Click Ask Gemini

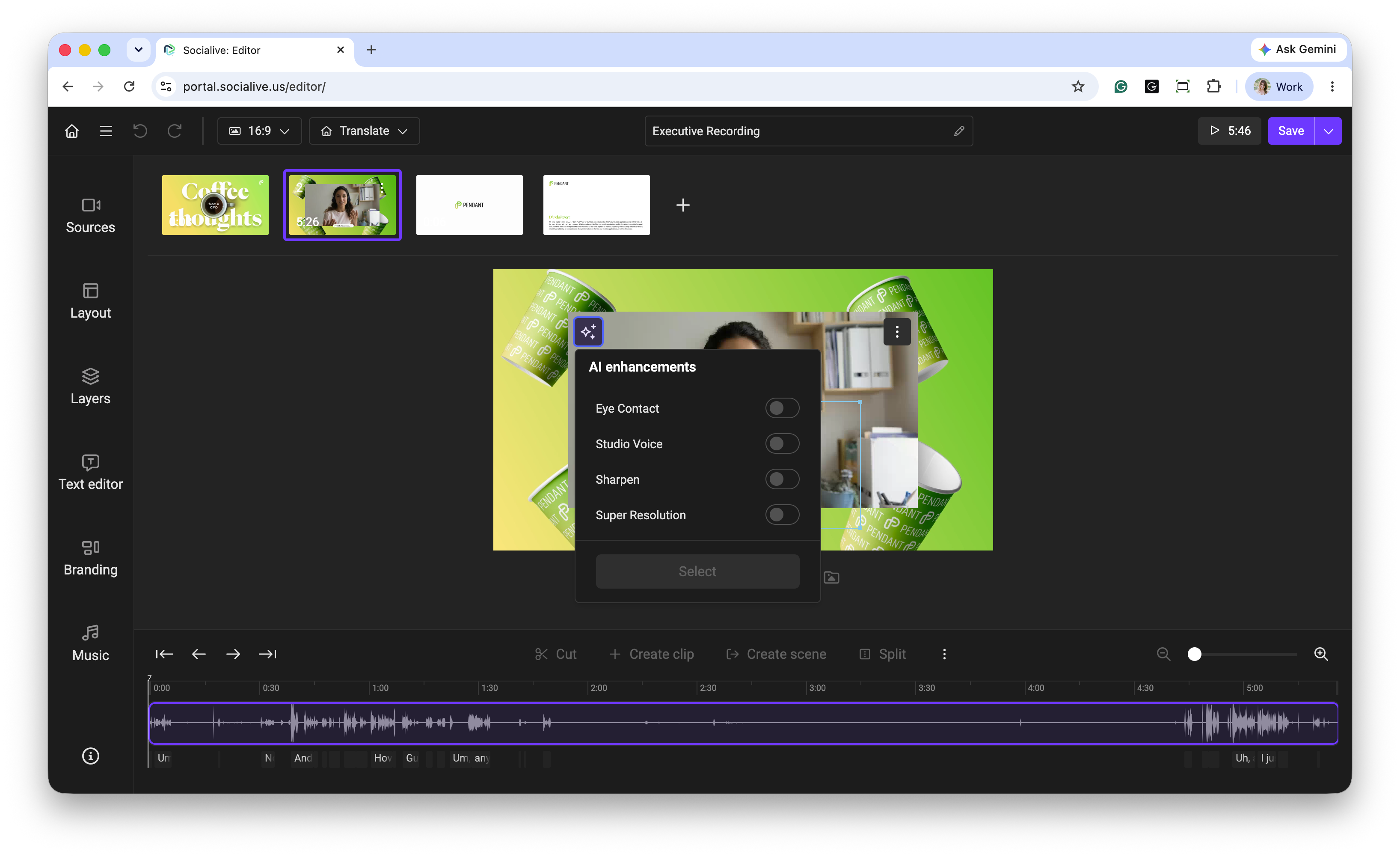[x=1298, y=50]
